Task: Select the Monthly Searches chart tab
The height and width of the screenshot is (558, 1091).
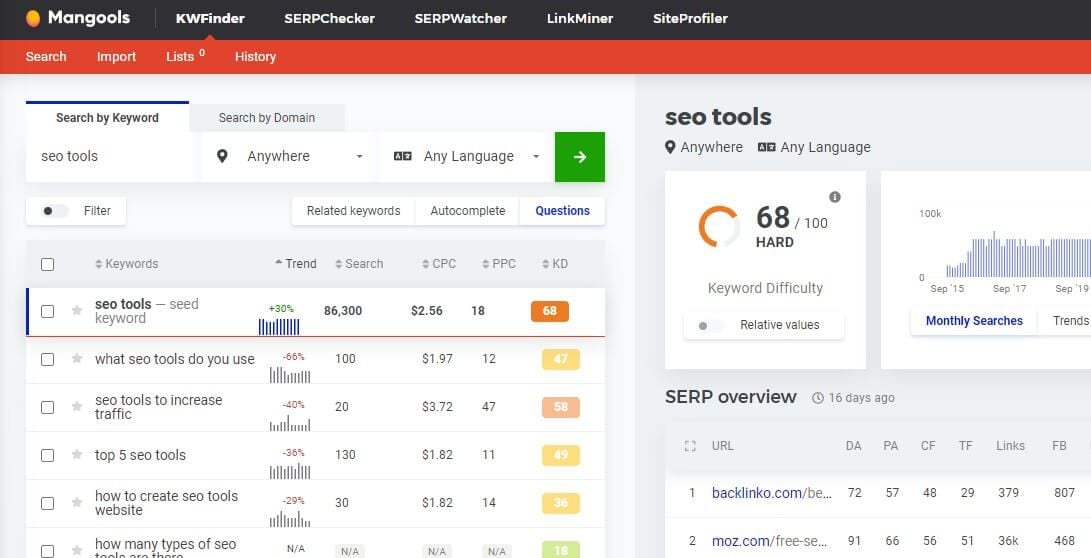Action: coord(974,321)
